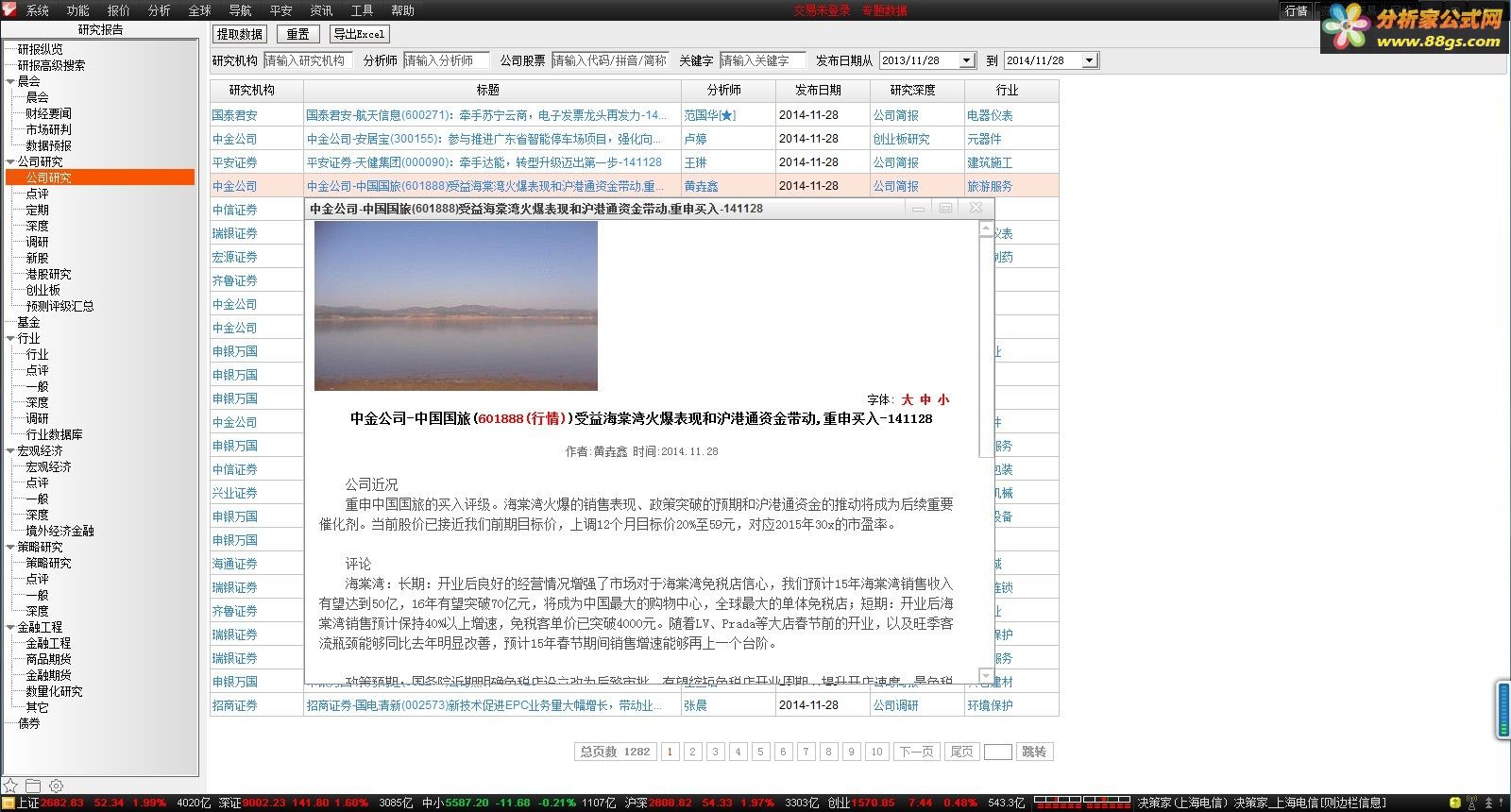Click the page number jump input box
1511x812 pixels.
coord(997,752)
